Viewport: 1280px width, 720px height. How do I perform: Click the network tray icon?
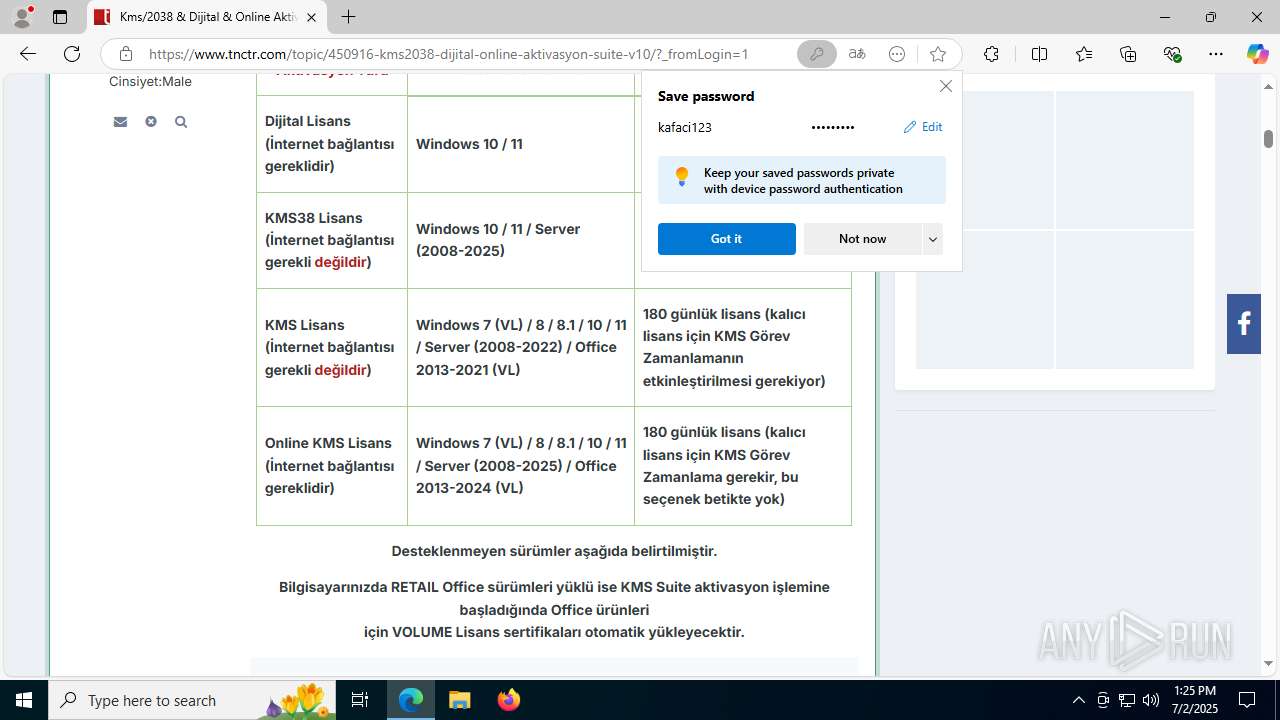pyautogui.click(x=1127, y=700)
